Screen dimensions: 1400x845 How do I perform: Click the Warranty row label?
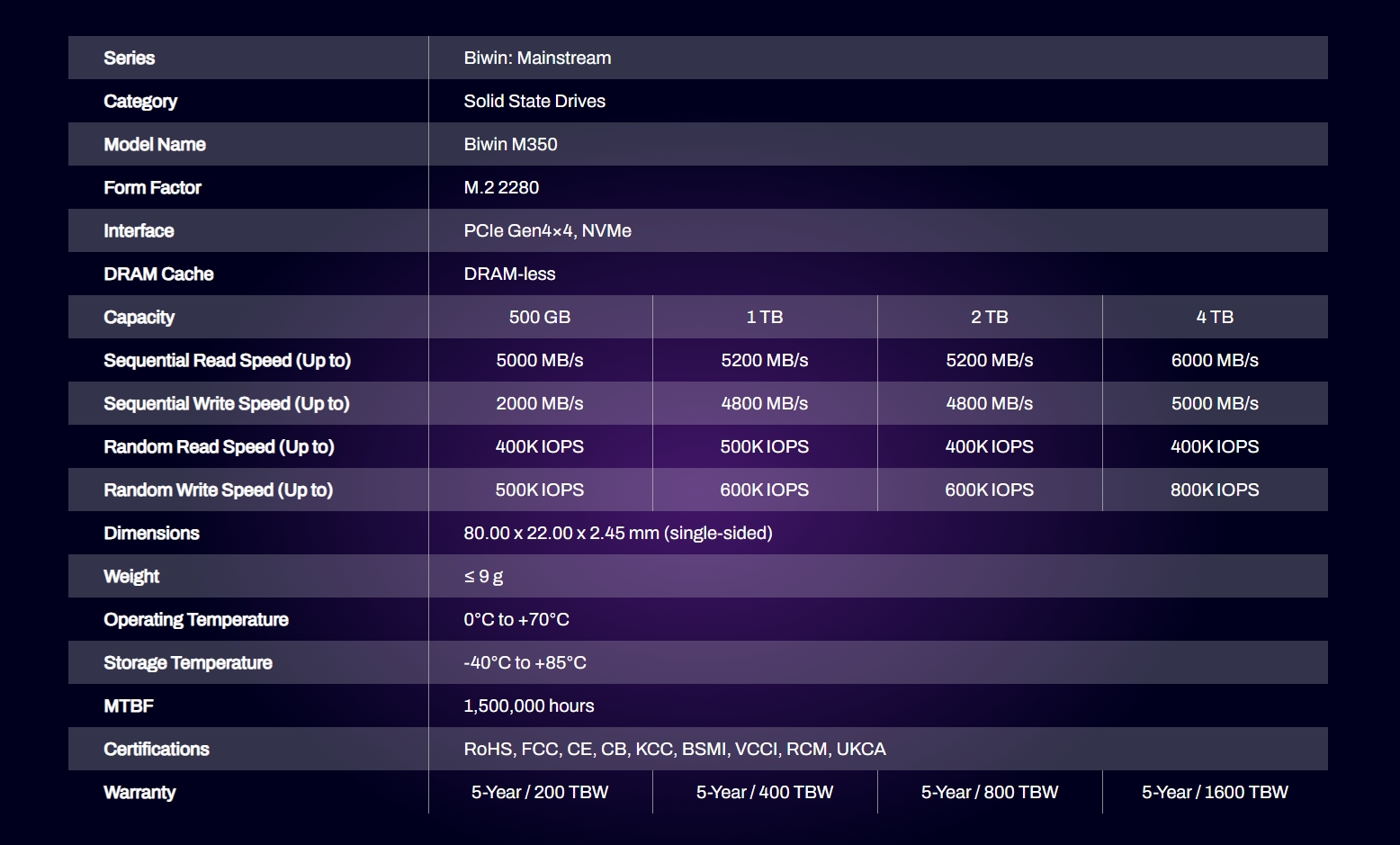pos(139,793)
